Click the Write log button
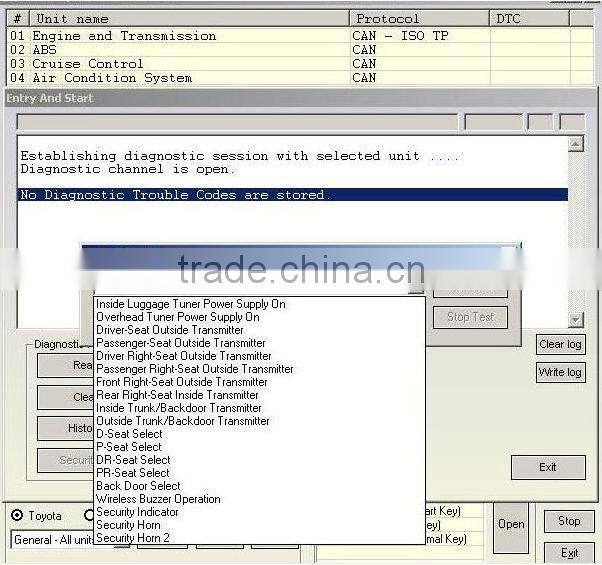The height and width of the screenshot is (565, 602). coord(560,373)
